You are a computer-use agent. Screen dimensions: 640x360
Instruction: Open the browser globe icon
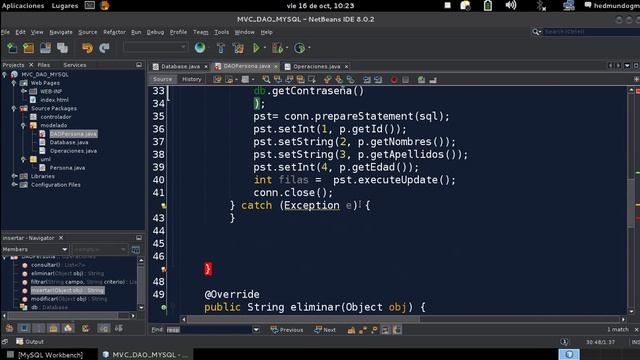click(x=200, y=48)
